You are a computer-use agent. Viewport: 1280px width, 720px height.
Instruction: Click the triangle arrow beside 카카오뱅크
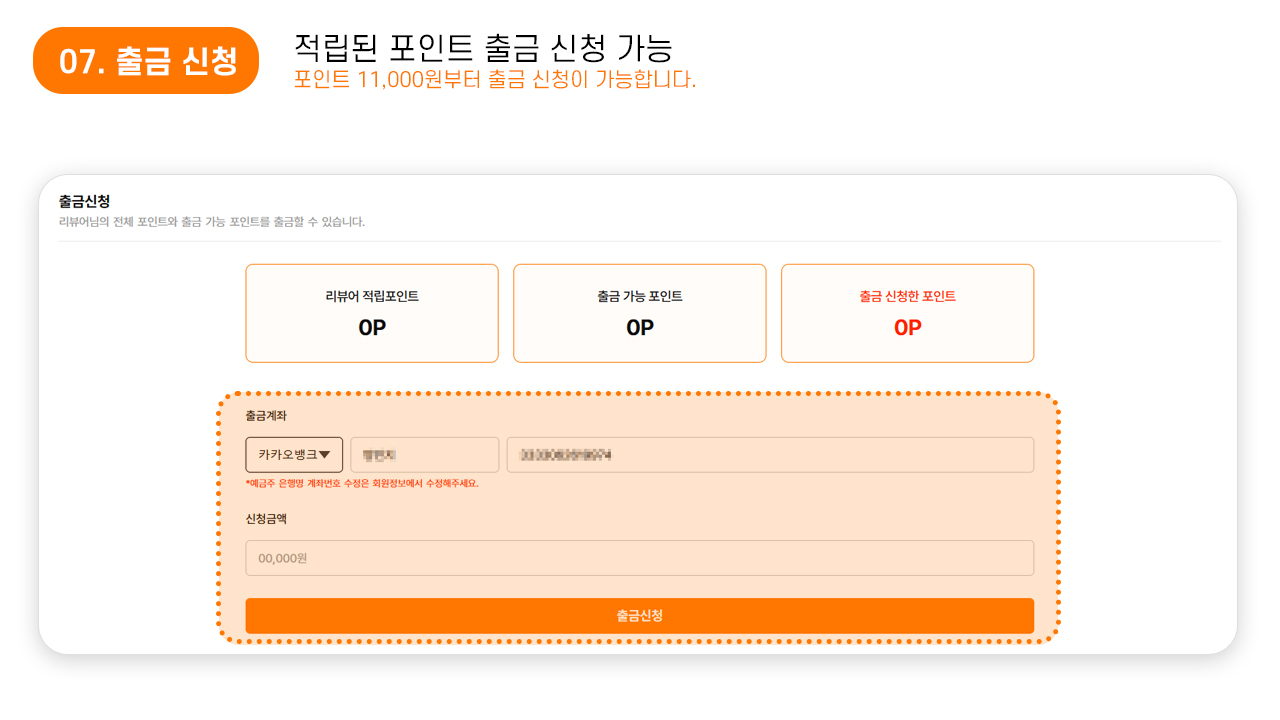(x=324, y=455)
